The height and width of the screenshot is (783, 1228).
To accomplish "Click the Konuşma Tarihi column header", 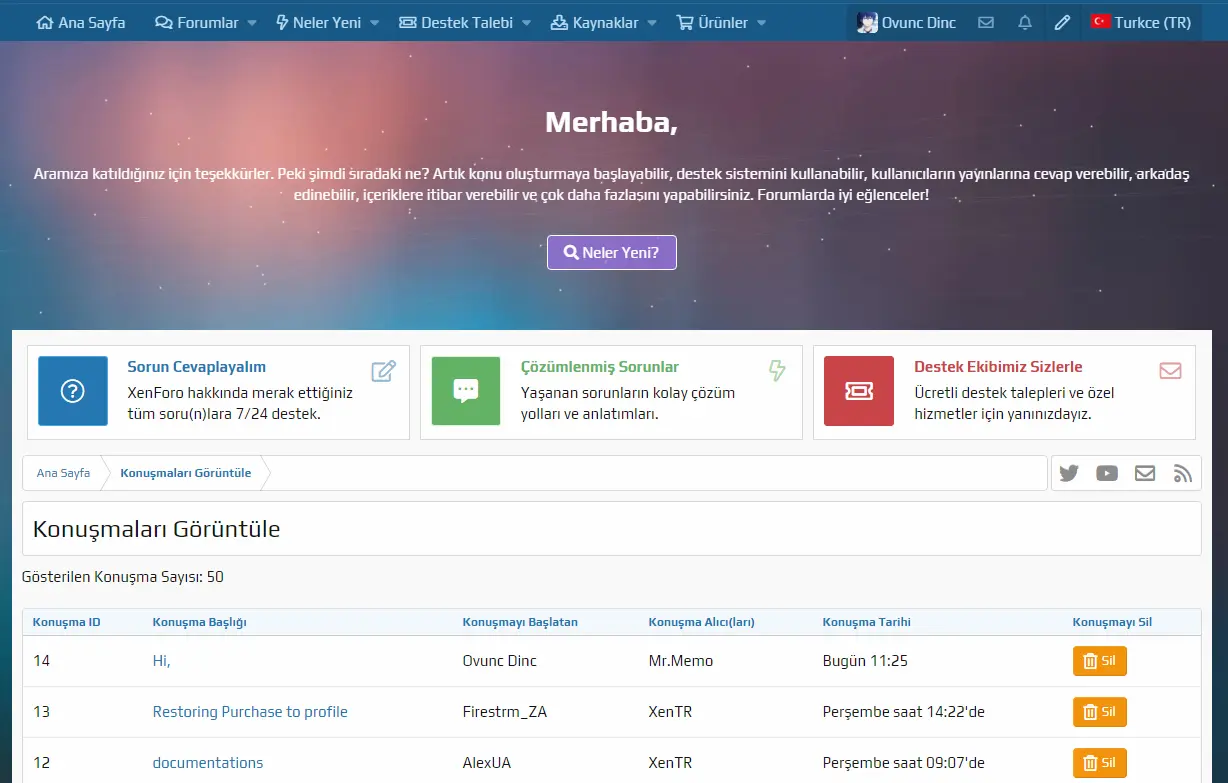I will 867,622.
